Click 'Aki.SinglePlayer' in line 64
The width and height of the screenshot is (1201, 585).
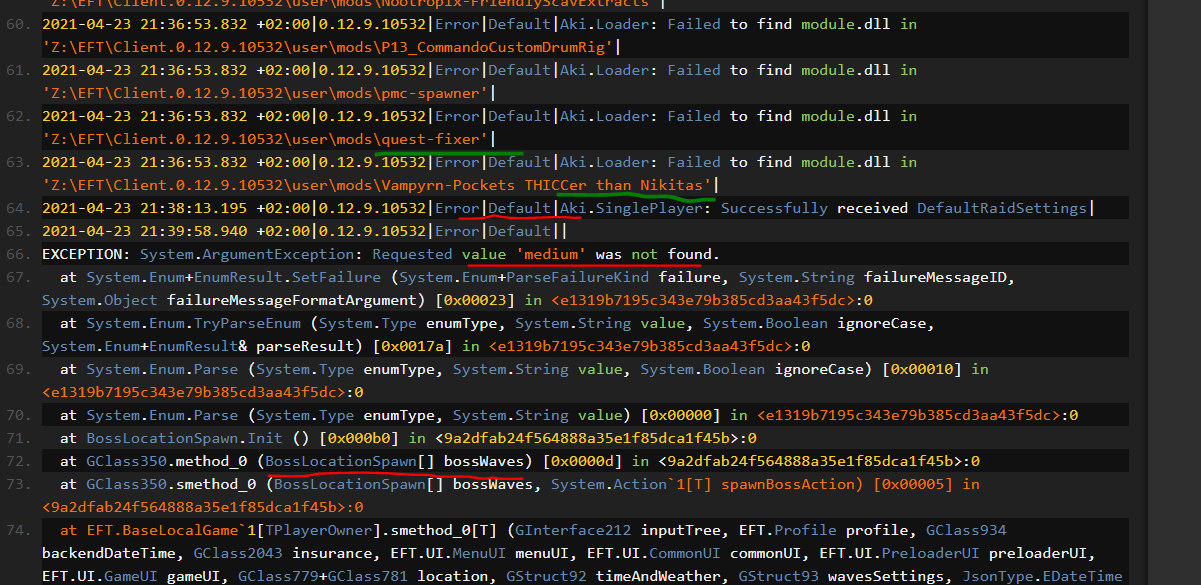click(632, 208)
